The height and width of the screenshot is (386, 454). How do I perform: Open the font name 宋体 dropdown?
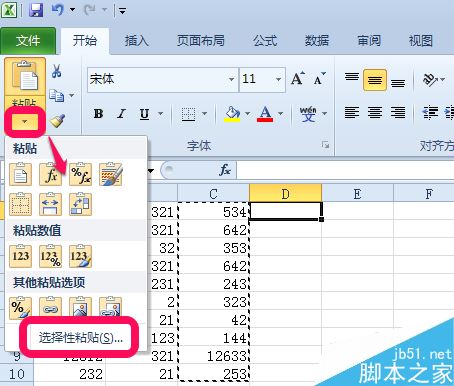click(231, 79)
